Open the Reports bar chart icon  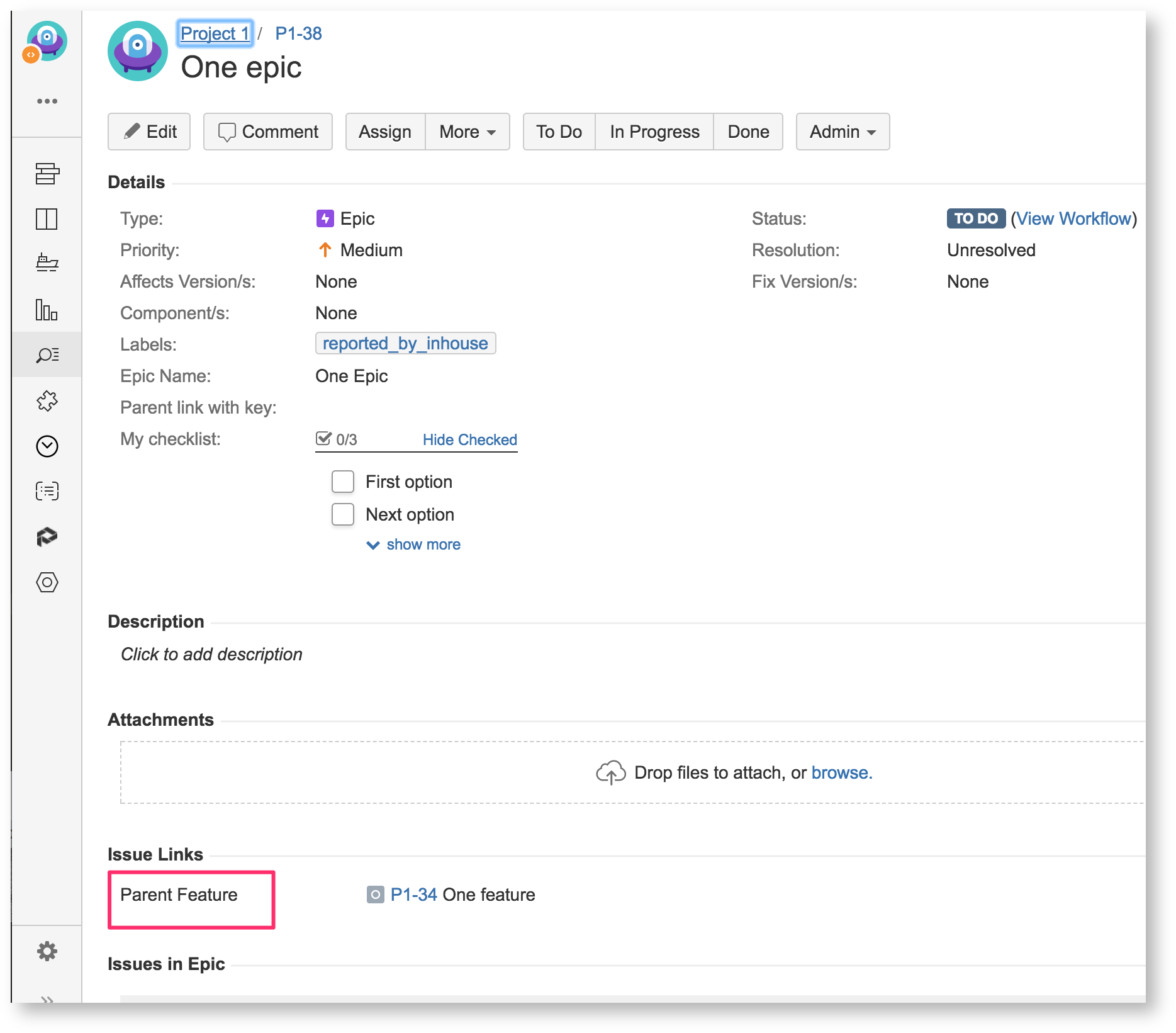pos(47,310)
